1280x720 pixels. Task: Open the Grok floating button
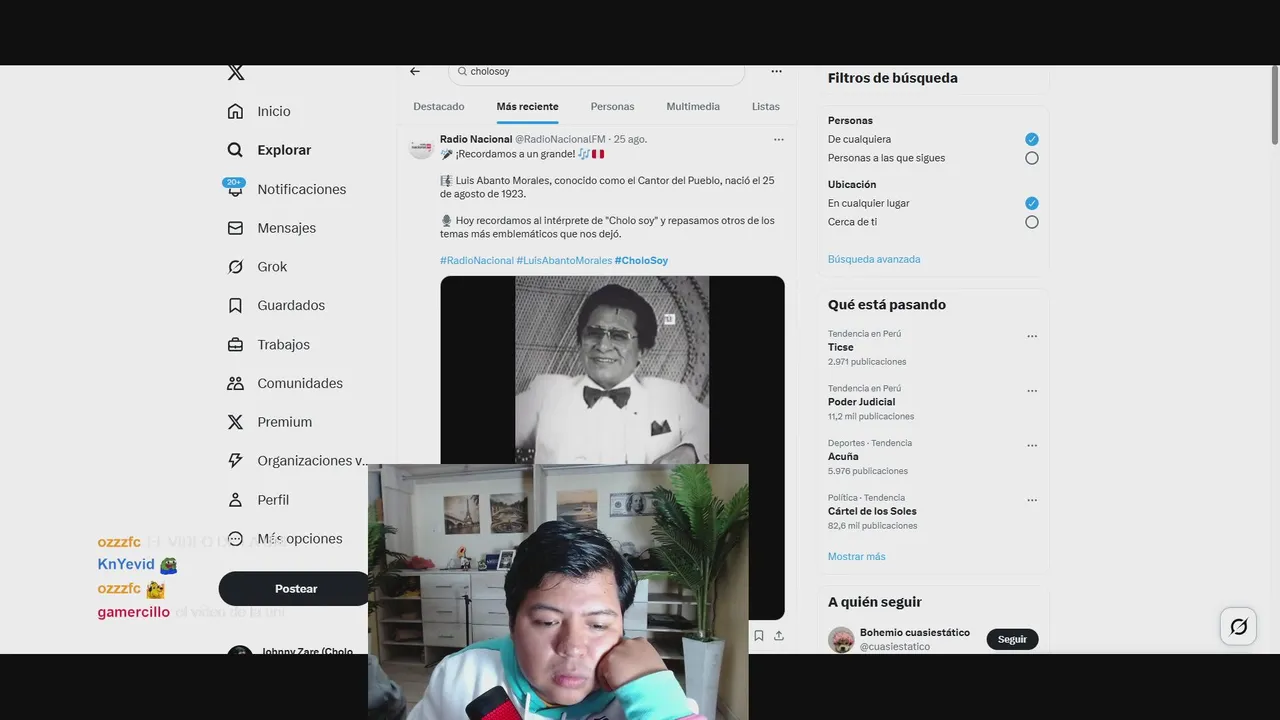click(x=1238, y=627)
